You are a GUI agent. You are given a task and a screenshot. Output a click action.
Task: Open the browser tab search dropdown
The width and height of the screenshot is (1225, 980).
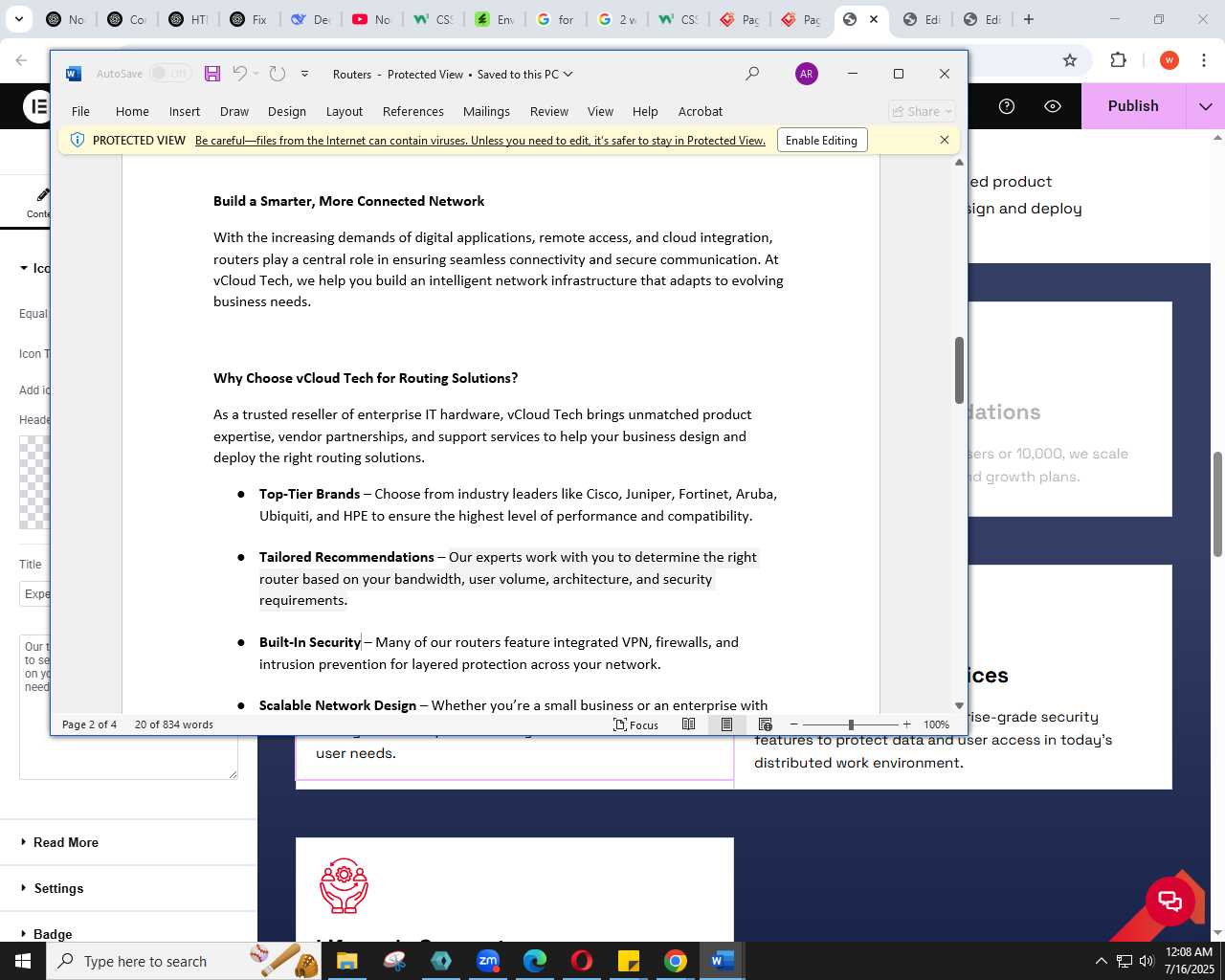[x=19, y=19]
